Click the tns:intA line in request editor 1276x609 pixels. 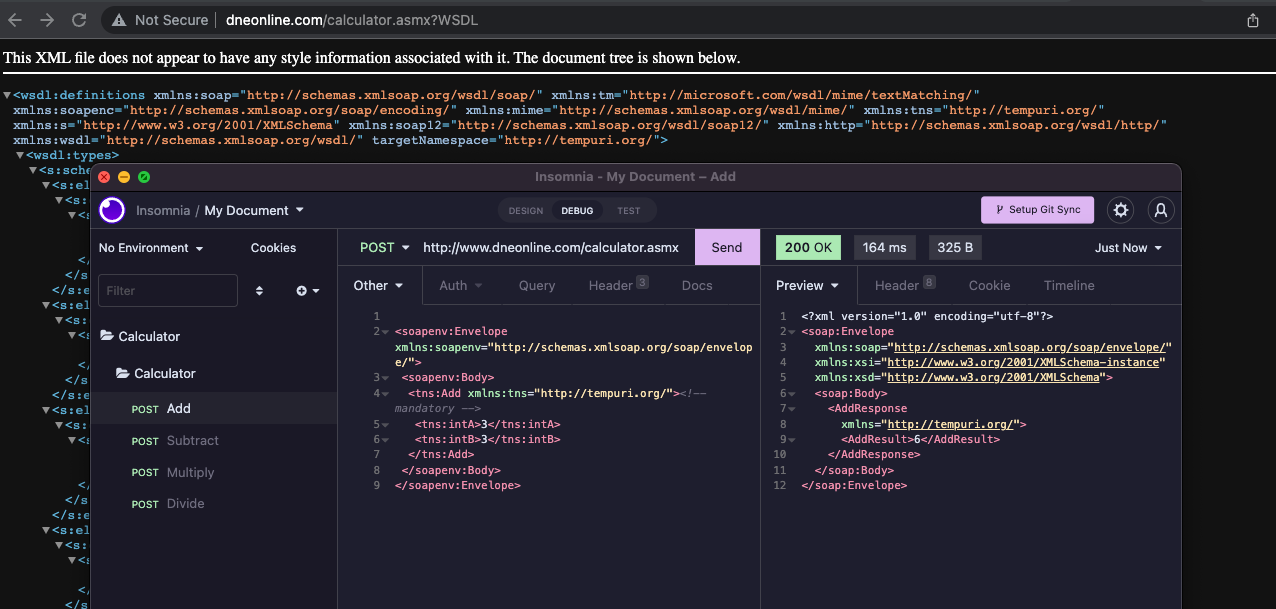[487, 425]
